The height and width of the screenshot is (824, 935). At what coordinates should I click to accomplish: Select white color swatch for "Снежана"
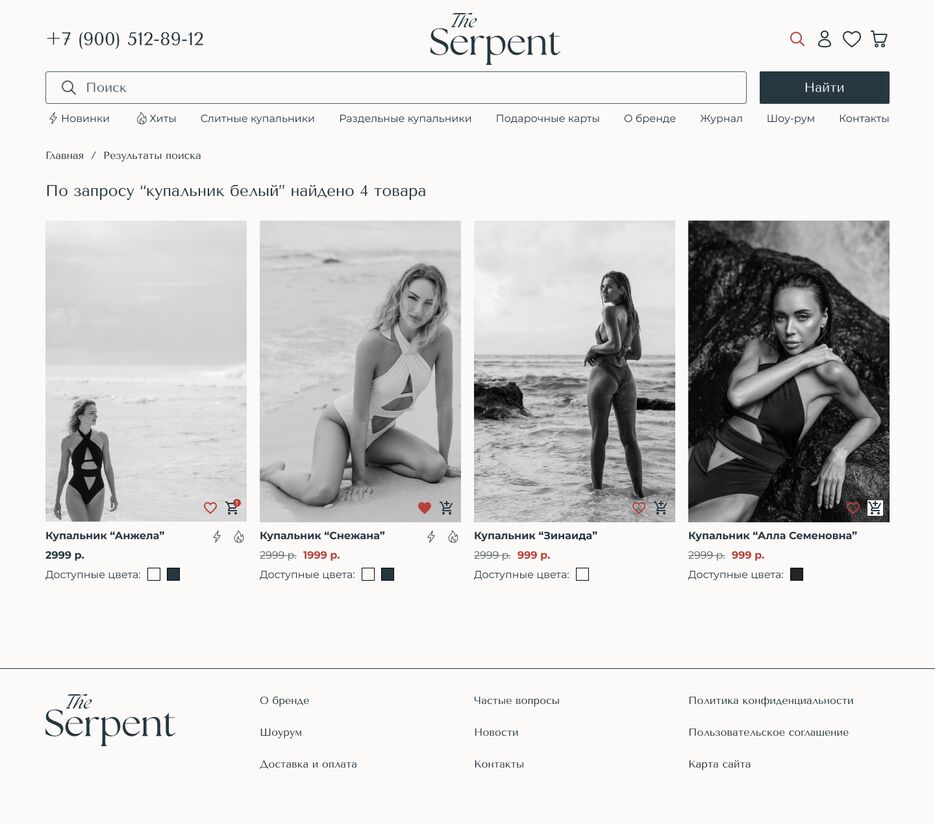pyautogui.click(x=369, y=575)
